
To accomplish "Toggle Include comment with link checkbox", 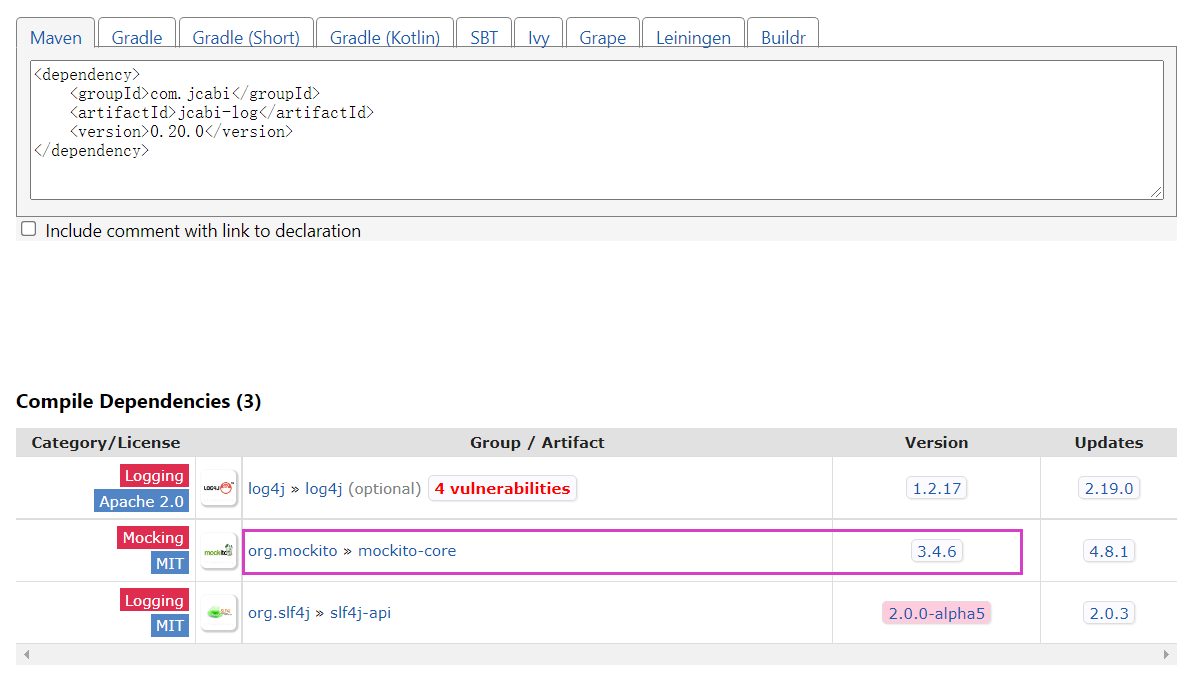I will click(x=29, y=229).
